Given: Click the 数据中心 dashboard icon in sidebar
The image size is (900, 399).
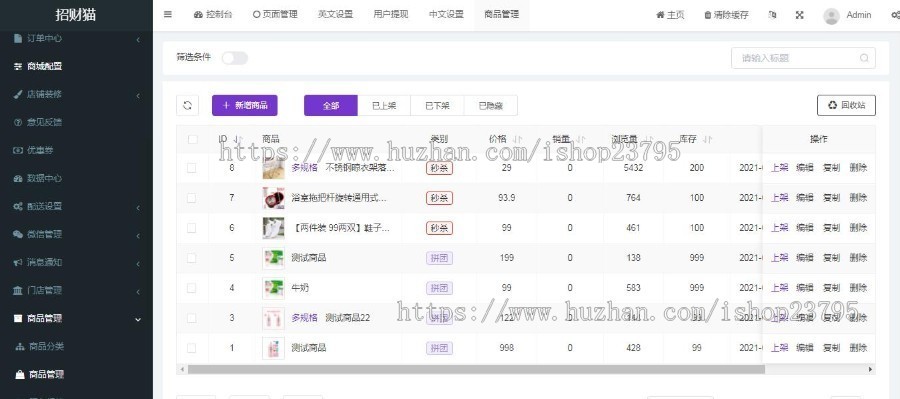Looking at the screenshot, I should (18, 179).
